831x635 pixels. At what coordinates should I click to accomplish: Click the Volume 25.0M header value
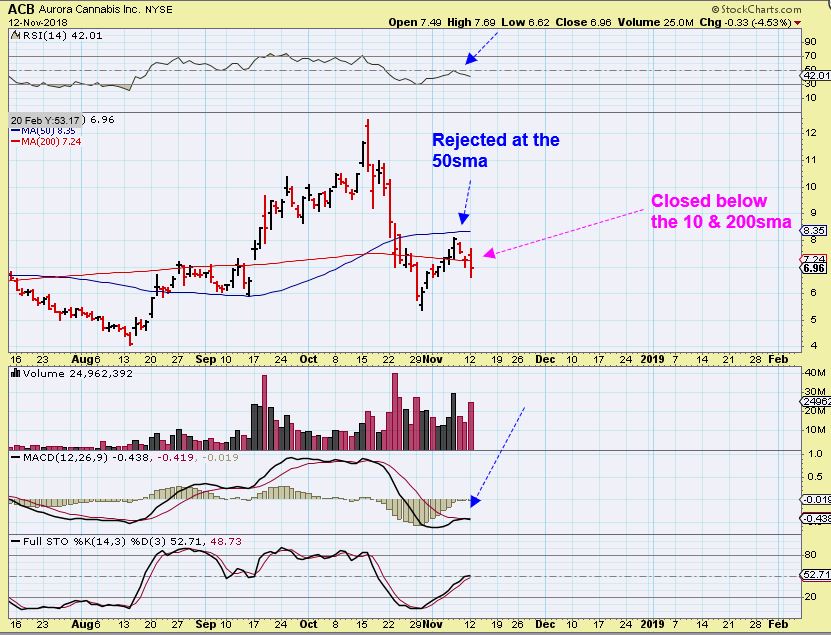click(x=655, y=22)
